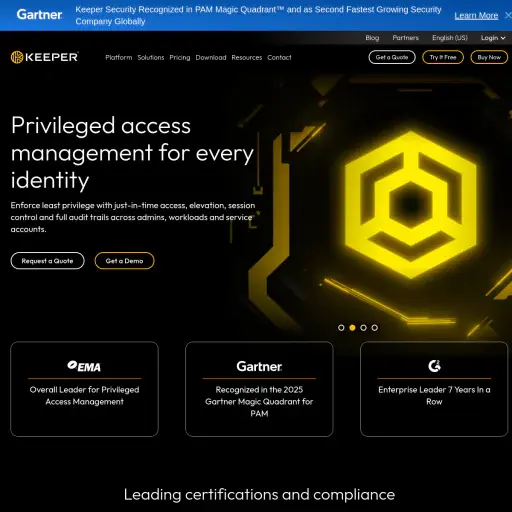
Task: Select the fourth carousel slide dot
Action: 375,328
